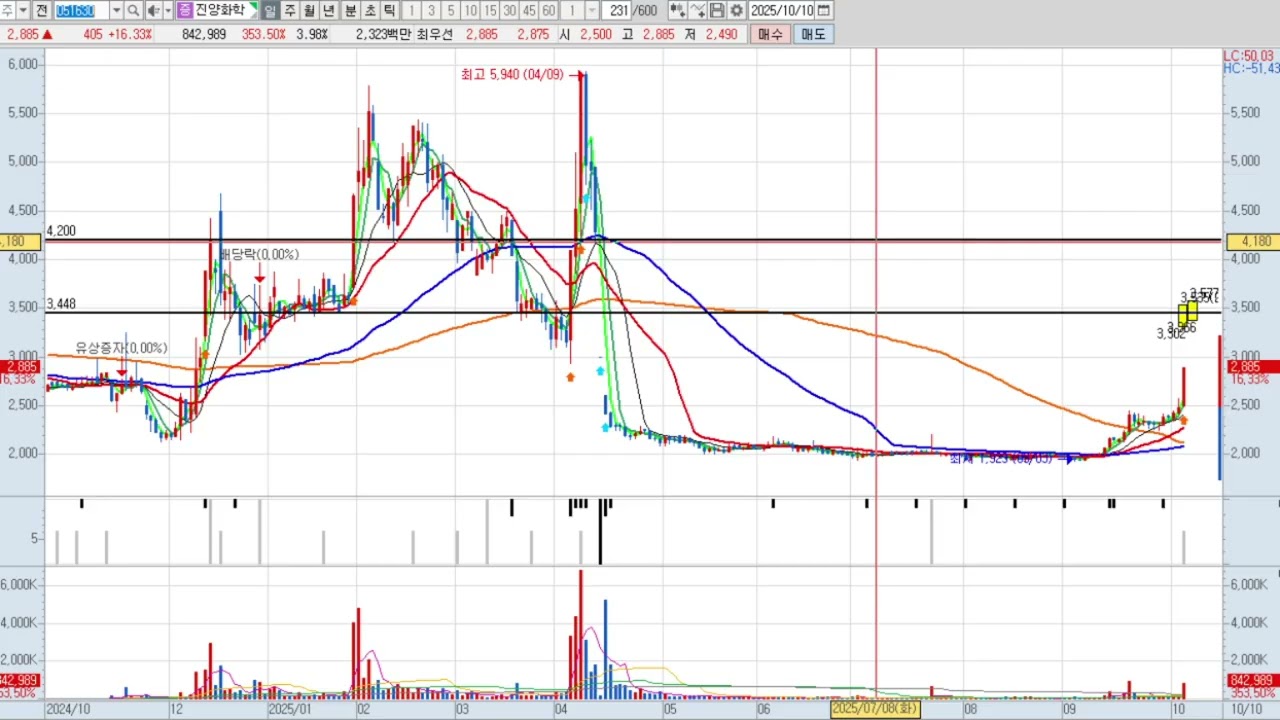The height and width of the screenshot is (720, 1280).
Task: Save chart with the floppy disk icon
Action: point(717,10)
